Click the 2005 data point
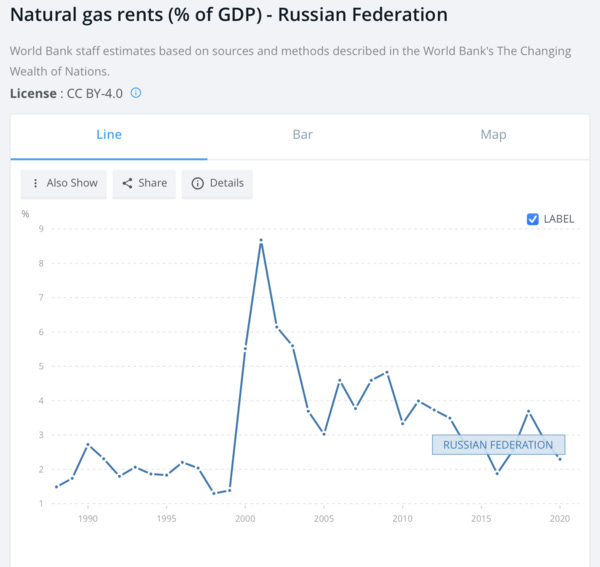This screenshot has width=600, height=567. [324, 434]
